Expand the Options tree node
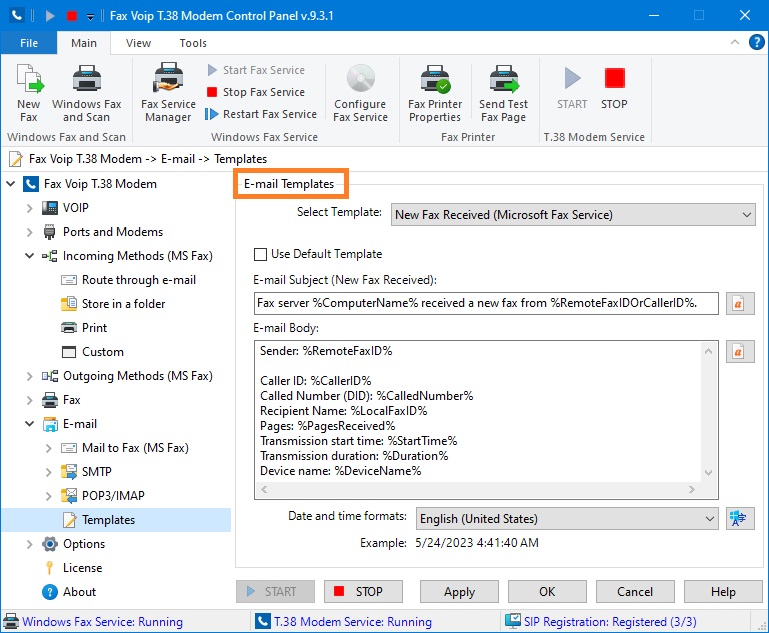The height and width of the screenshot is (633, 769). (29, 544)
